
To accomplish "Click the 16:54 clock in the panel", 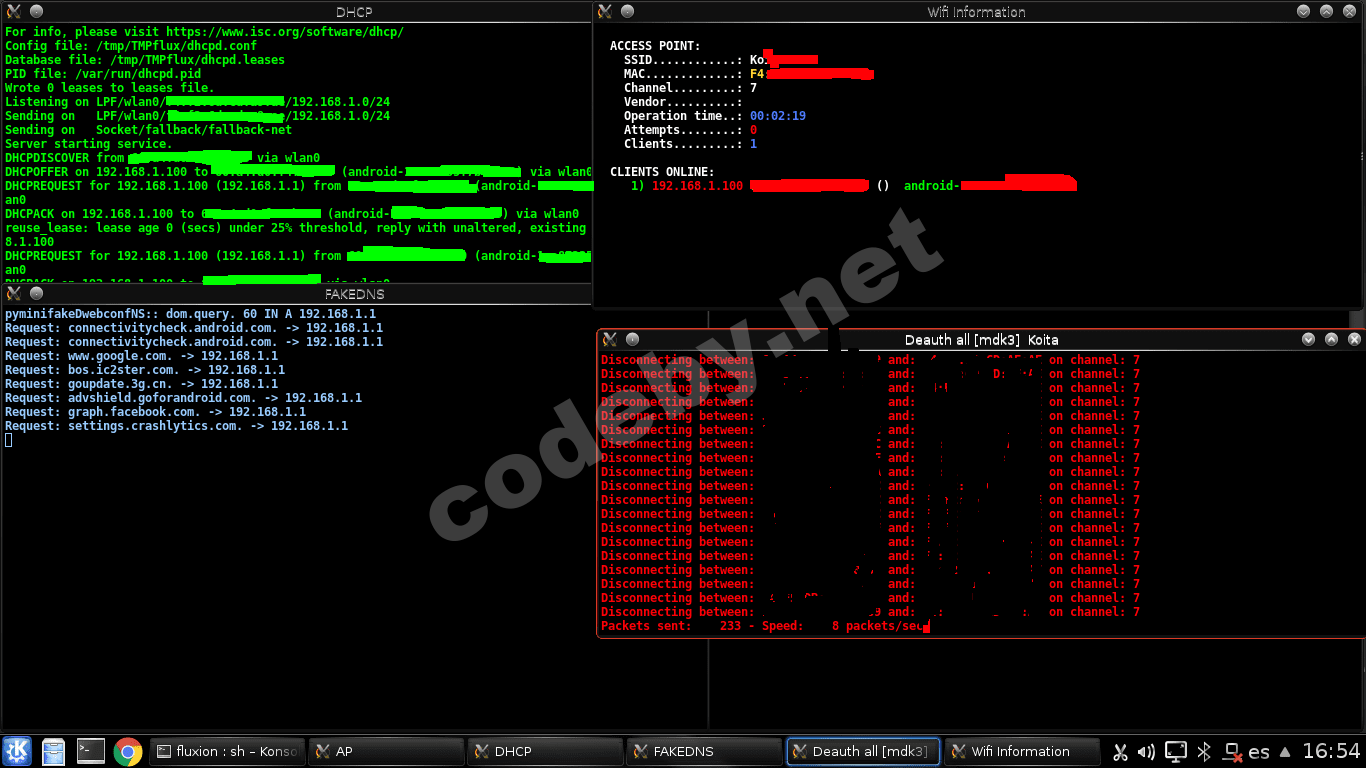I will coord(1331,752).
